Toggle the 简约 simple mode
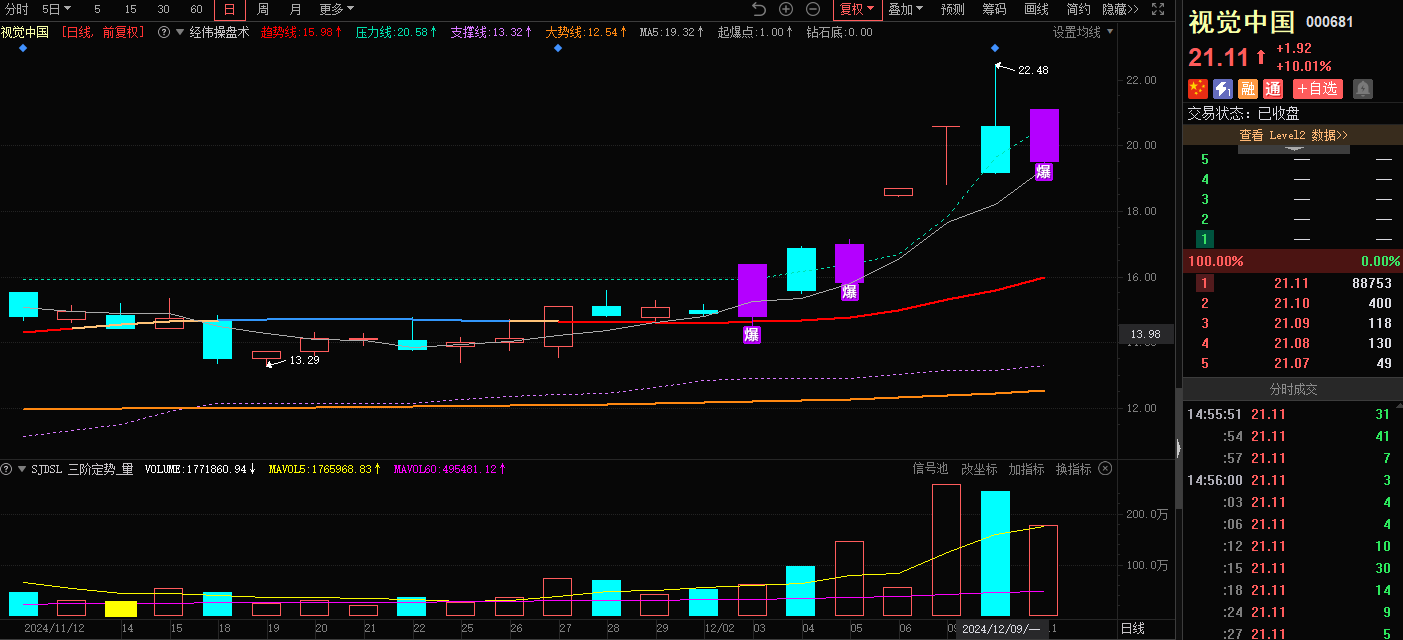 [1078, 9]
